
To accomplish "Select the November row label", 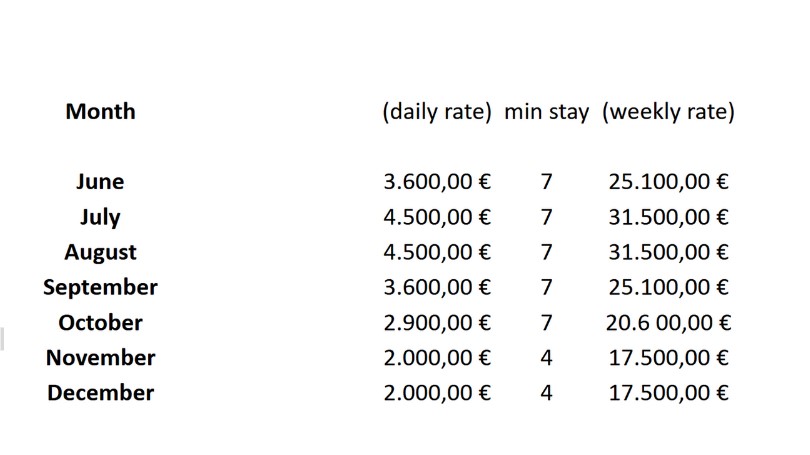I will (x=100, y=357).
